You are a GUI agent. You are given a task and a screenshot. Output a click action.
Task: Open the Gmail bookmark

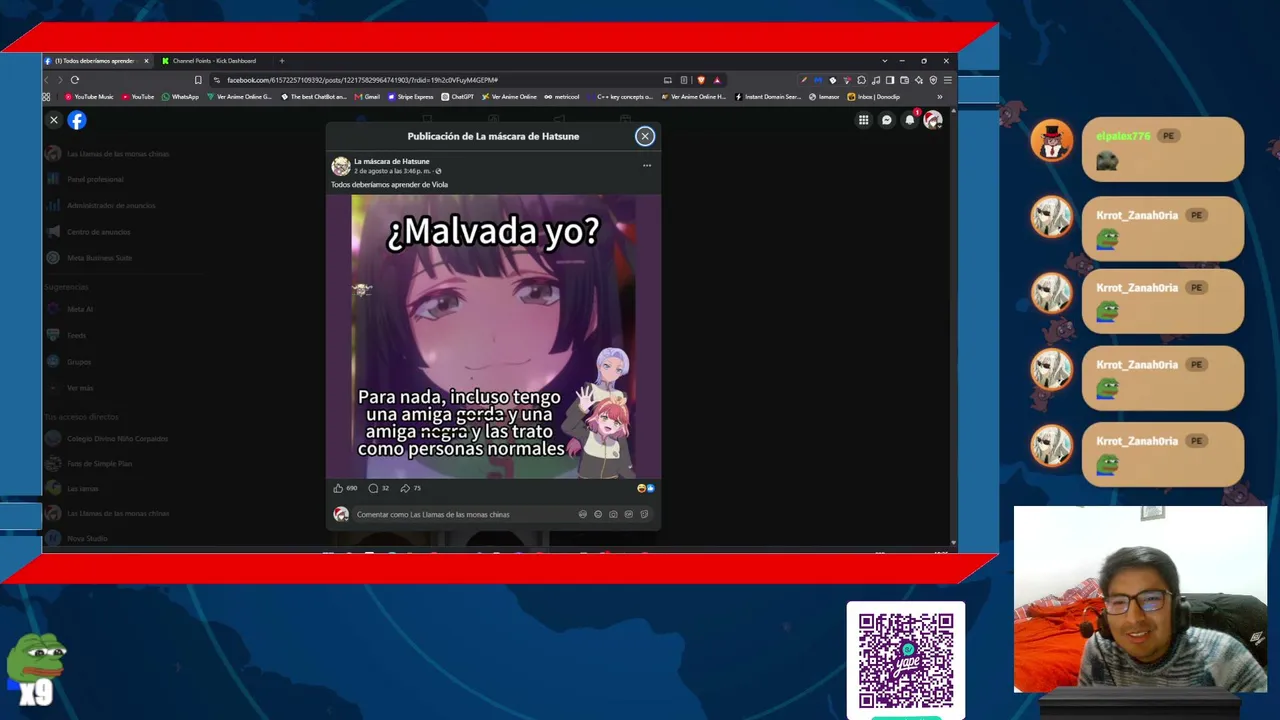click(367, 97)
